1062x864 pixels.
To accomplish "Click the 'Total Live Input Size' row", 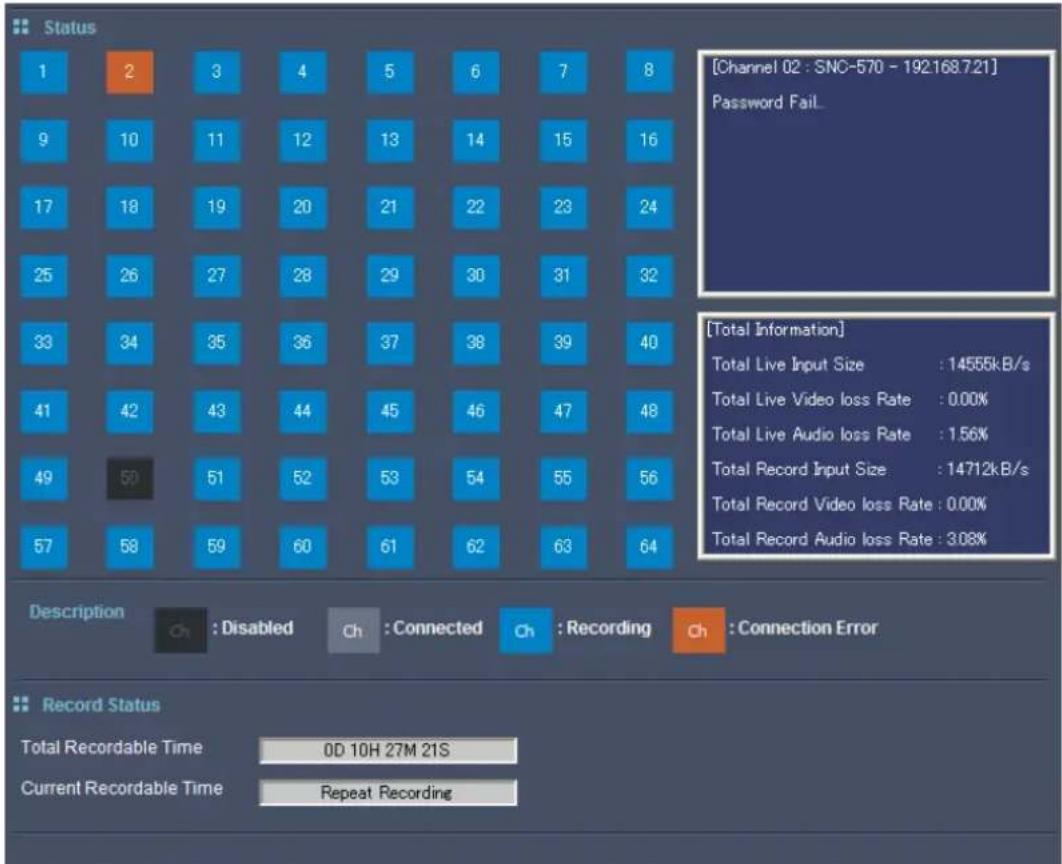I will [871, 364].
